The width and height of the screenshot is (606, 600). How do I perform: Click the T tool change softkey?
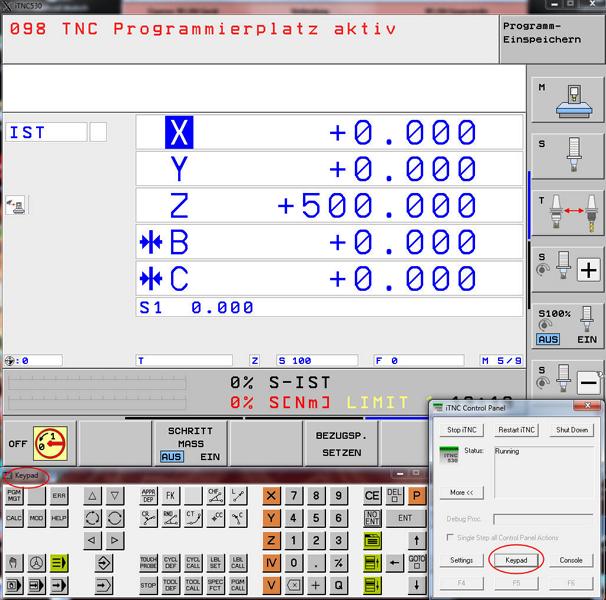(x=567, y=213)
